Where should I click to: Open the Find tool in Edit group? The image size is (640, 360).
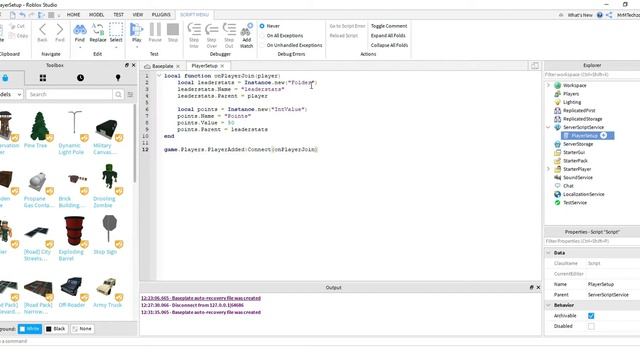pyautogui.click(x=80, y=33)
